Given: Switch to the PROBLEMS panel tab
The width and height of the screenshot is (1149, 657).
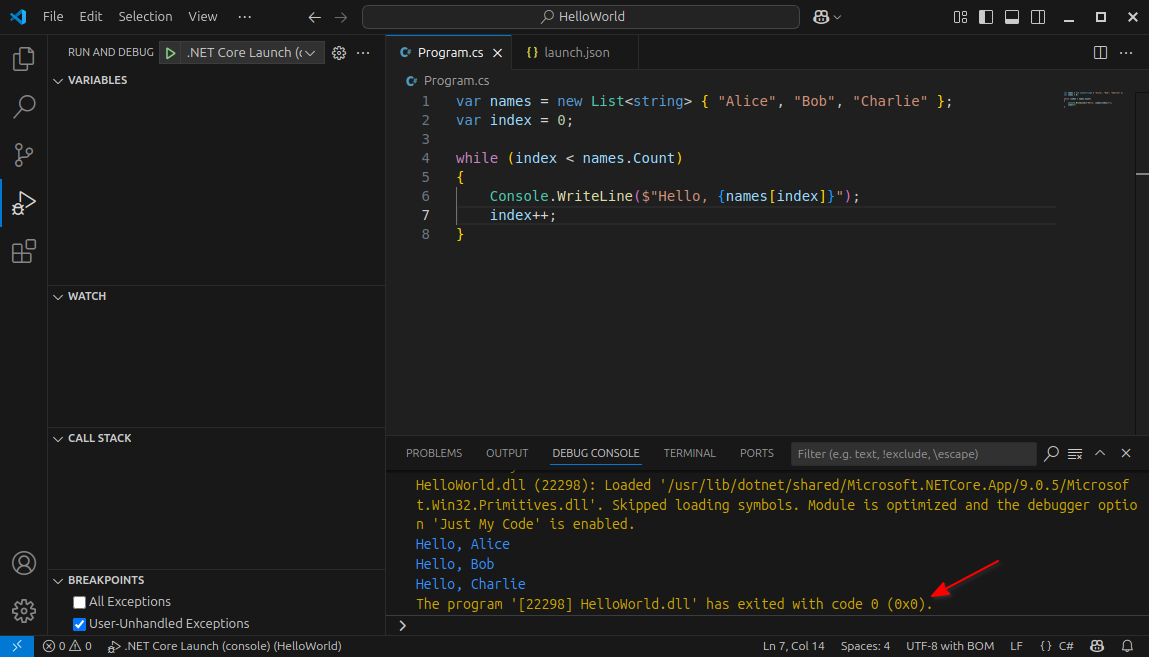Looking at the screenshot, I should point(434,453).
